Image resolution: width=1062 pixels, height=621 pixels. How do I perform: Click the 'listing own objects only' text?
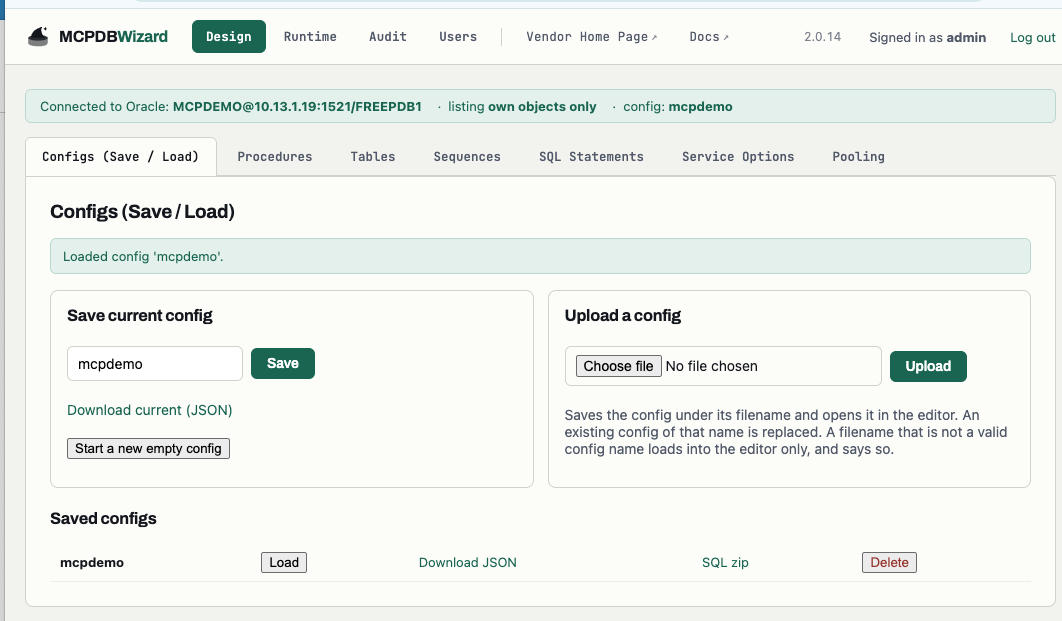(522, 106)
